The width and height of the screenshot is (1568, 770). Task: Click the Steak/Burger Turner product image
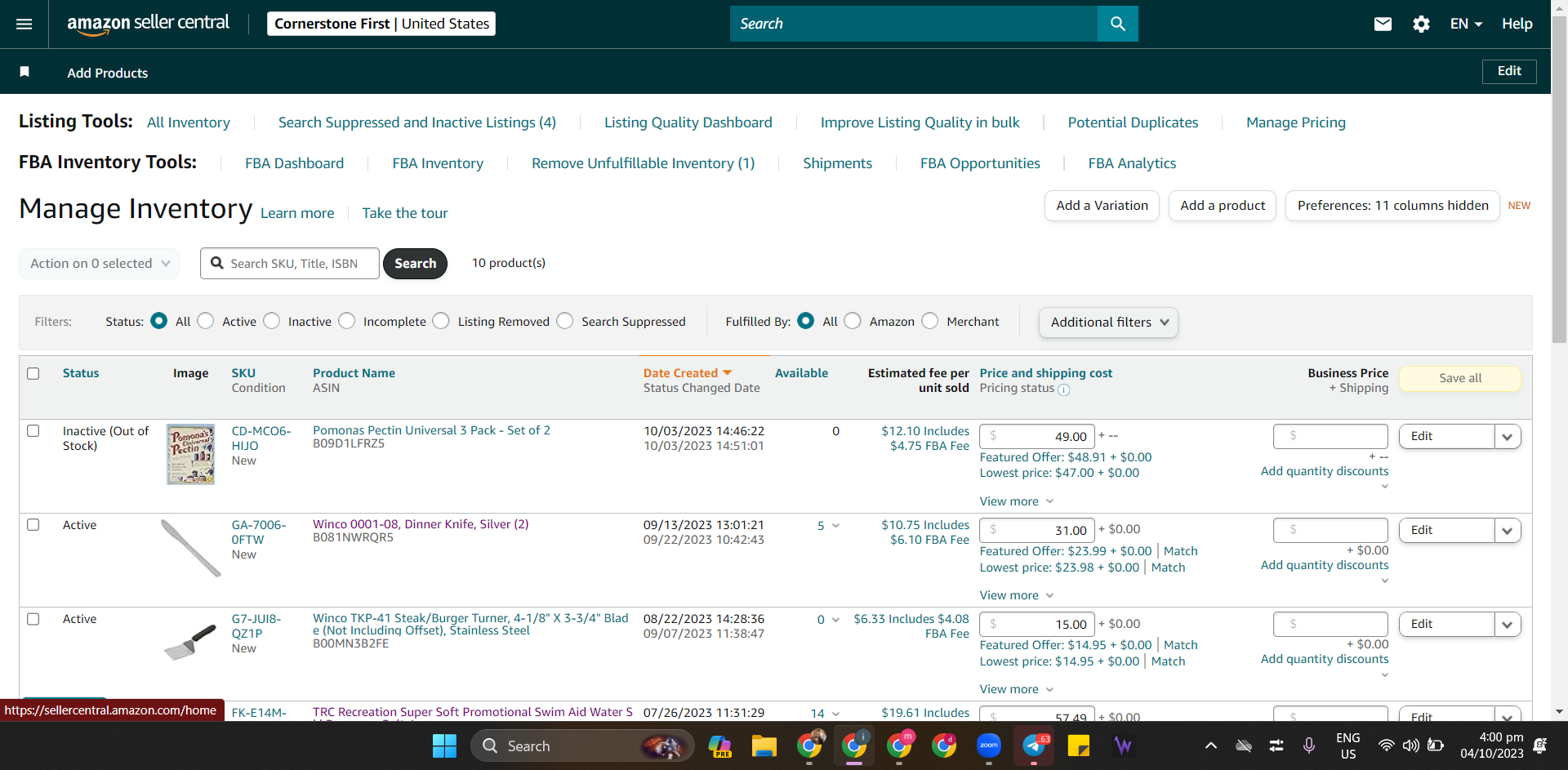coord(190,642)
